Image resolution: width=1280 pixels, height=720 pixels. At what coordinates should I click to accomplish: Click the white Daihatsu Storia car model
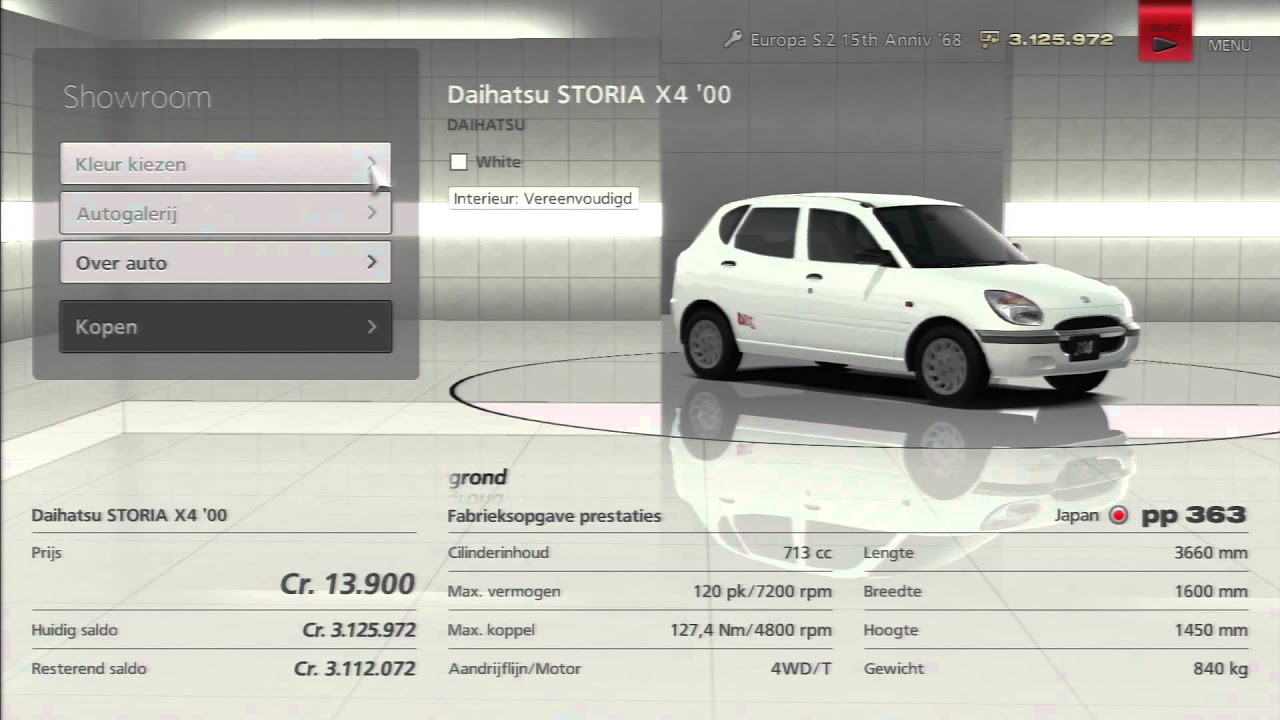pos(903,300)
